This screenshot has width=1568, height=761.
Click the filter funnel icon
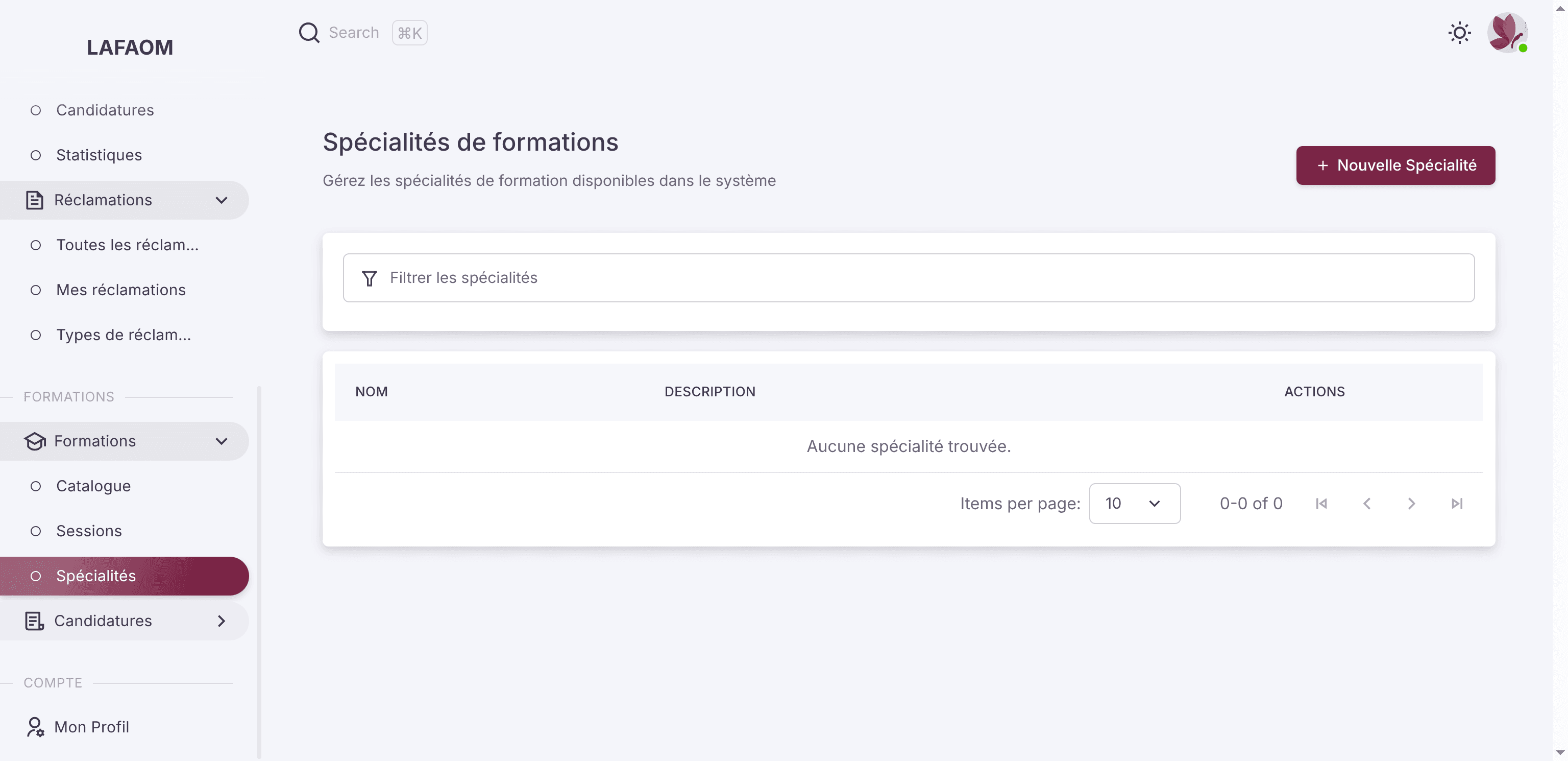click(369, 278)
